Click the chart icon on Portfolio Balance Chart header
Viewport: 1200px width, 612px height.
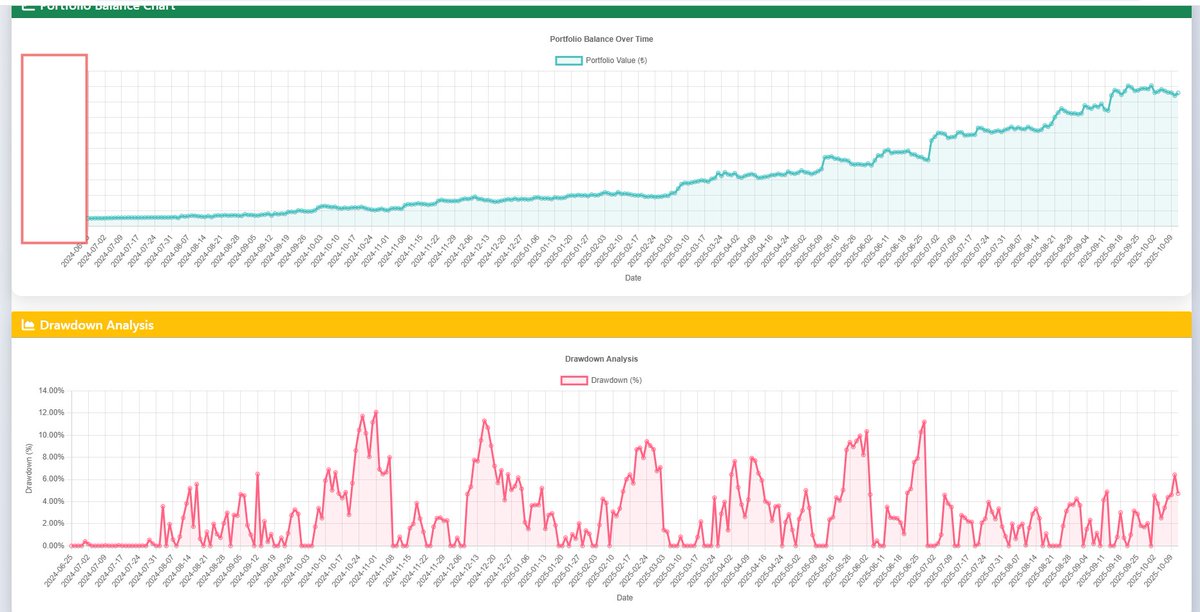pyautogui.click(x=27, y=5)
